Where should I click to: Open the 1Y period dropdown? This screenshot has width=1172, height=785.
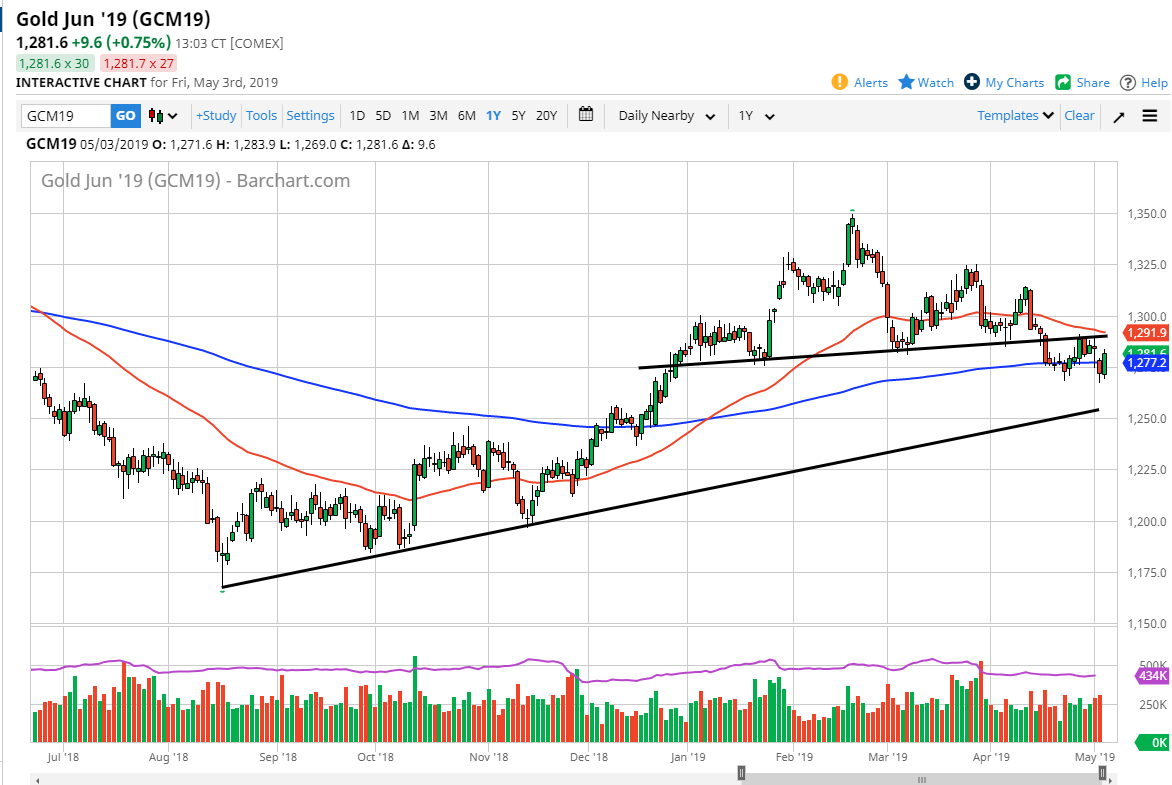[756, 116]
